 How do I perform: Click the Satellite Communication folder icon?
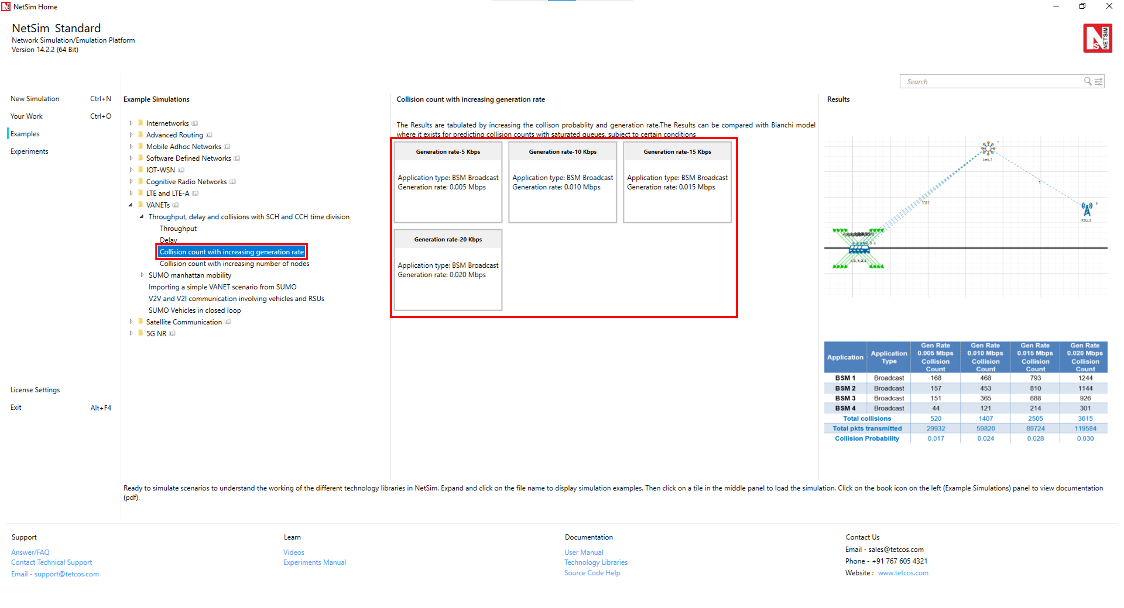(140, 322)
